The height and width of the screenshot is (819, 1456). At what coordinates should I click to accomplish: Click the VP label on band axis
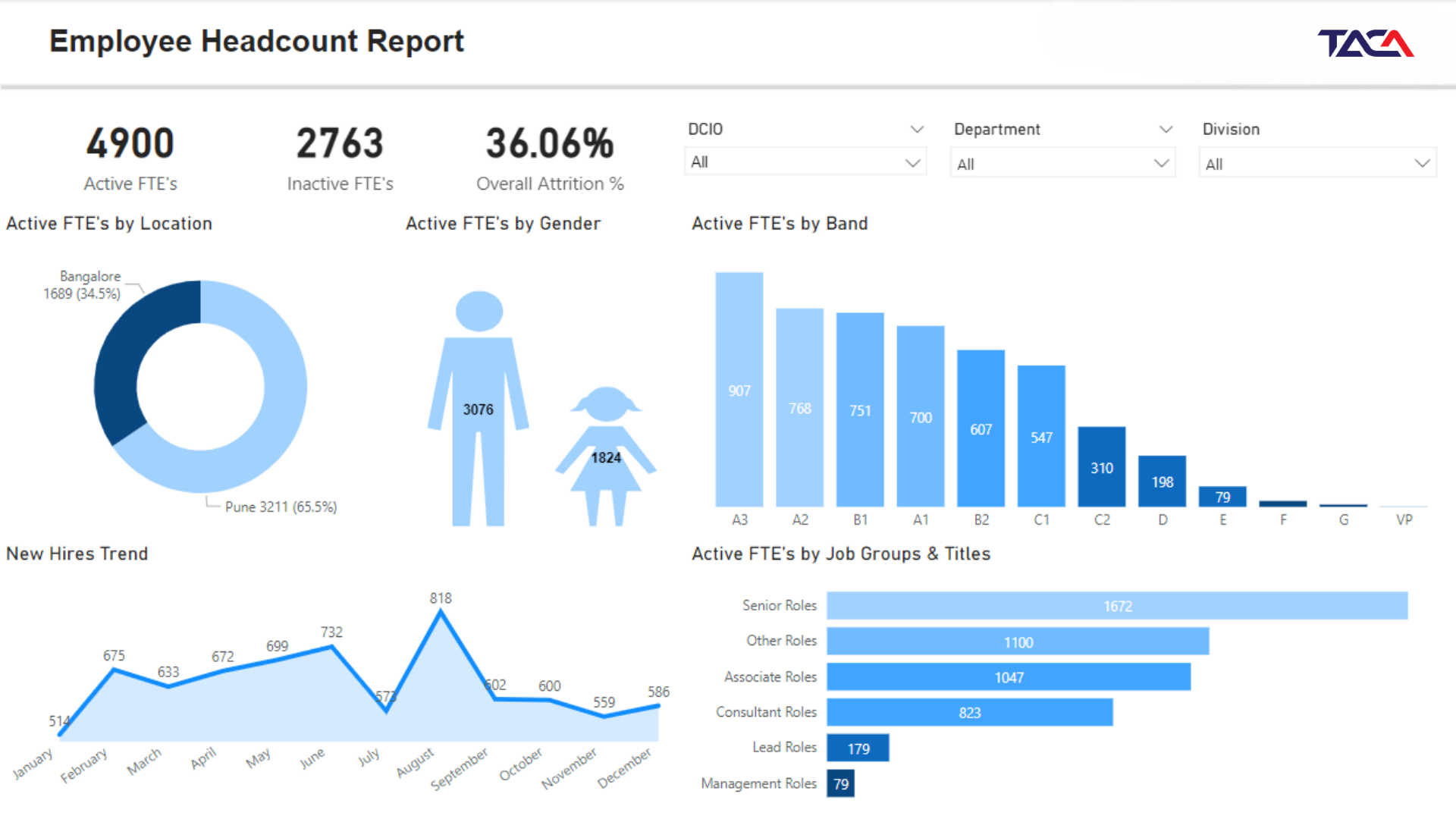1404,519
